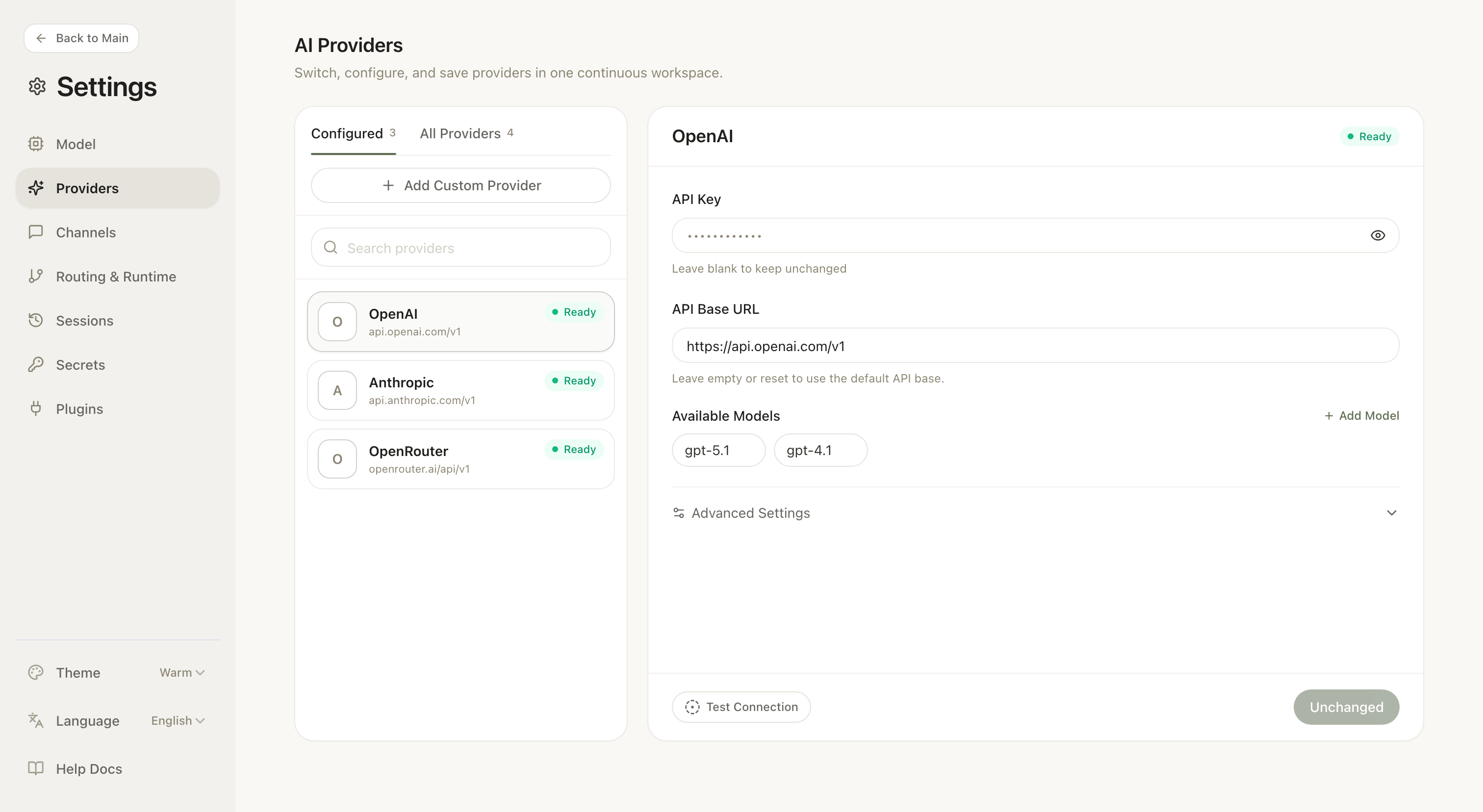Click the Sessions history clock icon
Viewport: 1483px width, 812px height.
pyautogui.click(x=36, y=320)
